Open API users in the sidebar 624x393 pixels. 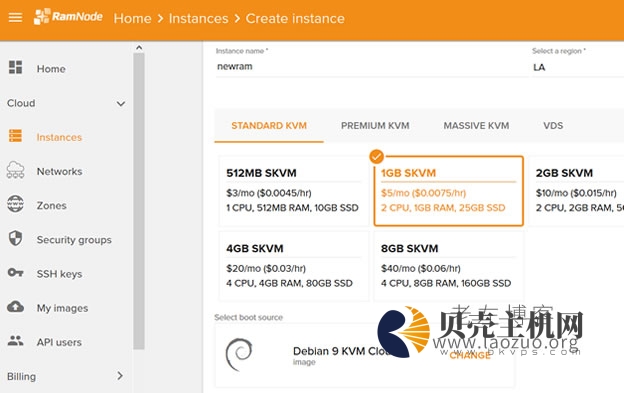click(x=59, y=342)
